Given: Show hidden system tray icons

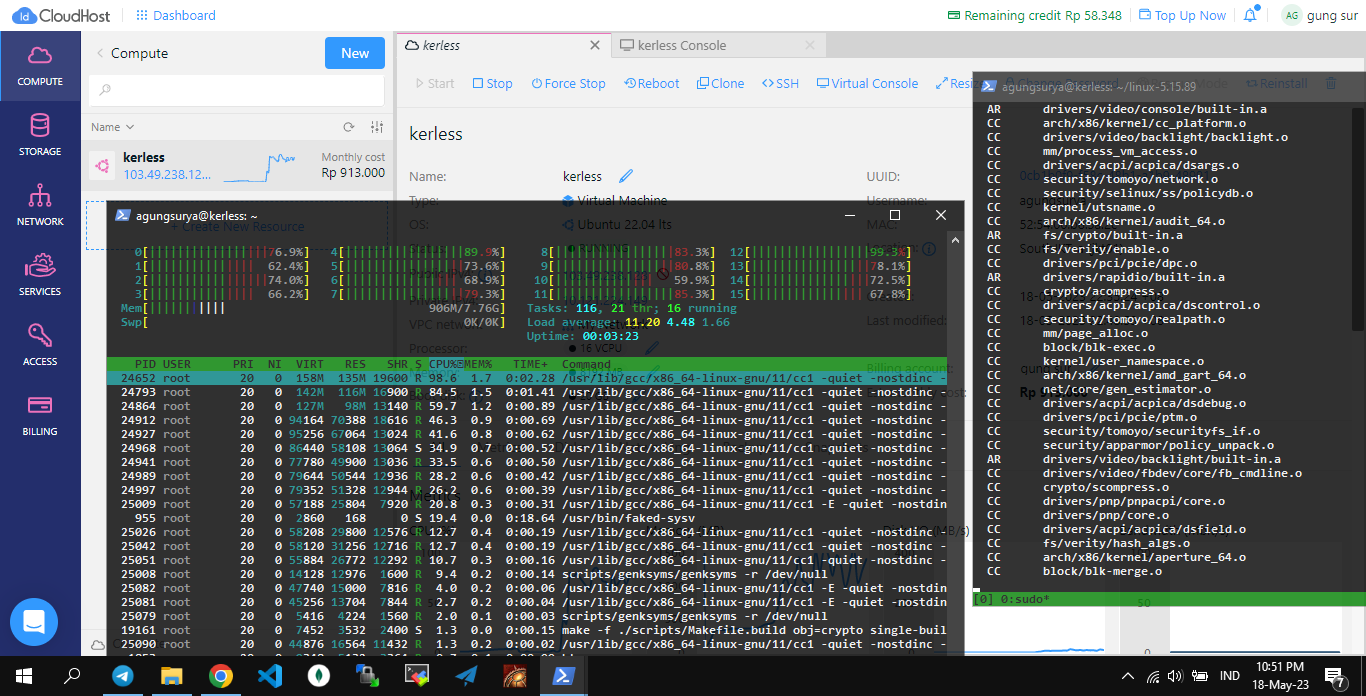Looking at the screenshot, I should [1129, 675].
